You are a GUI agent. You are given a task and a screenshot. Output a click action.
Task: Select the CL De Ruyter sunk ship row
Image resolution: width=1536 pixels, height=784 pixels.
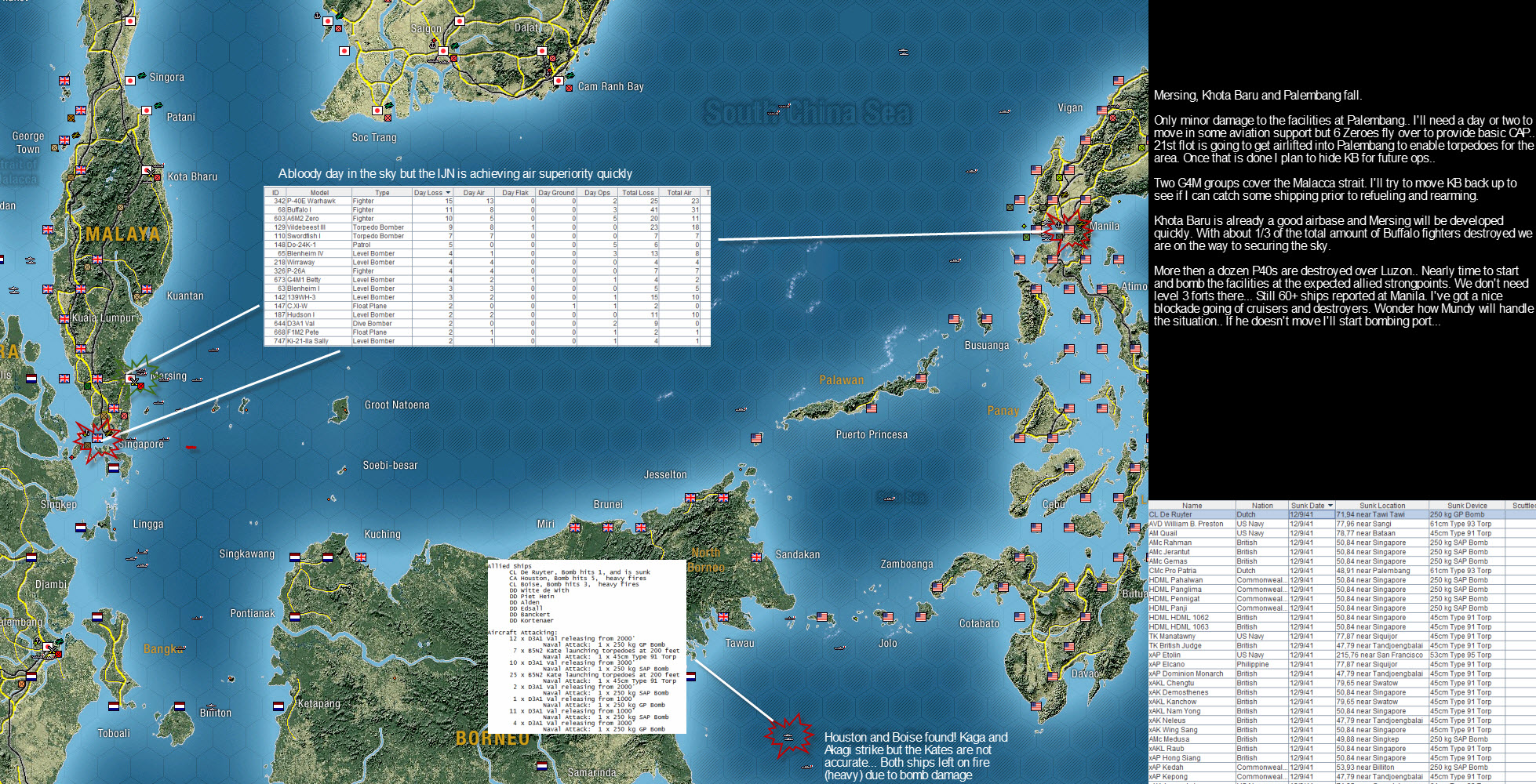coord(1342,515)
